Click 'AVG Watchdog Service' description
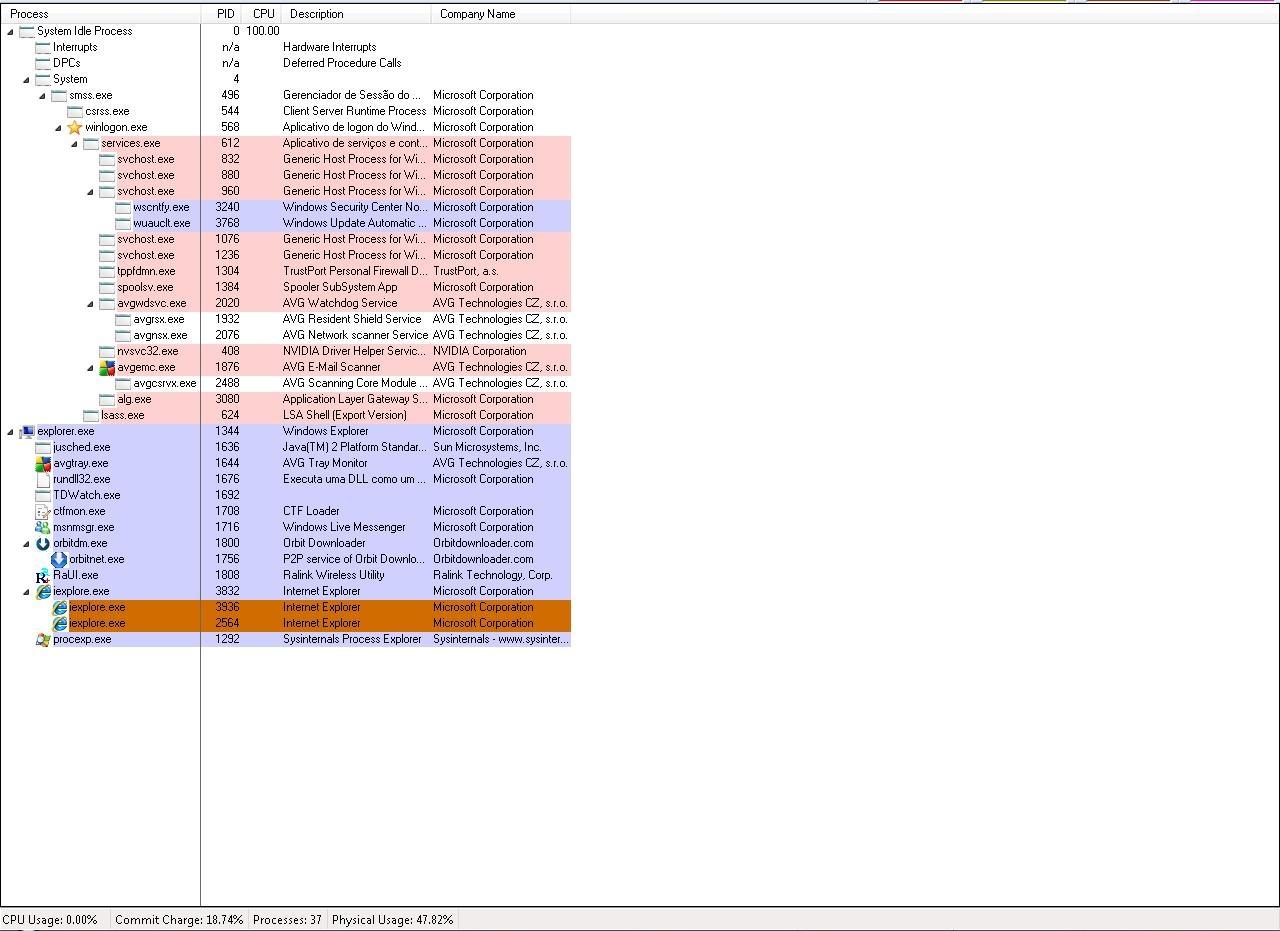This screenshot has width=1280, height=931. (x=340, y=303)
